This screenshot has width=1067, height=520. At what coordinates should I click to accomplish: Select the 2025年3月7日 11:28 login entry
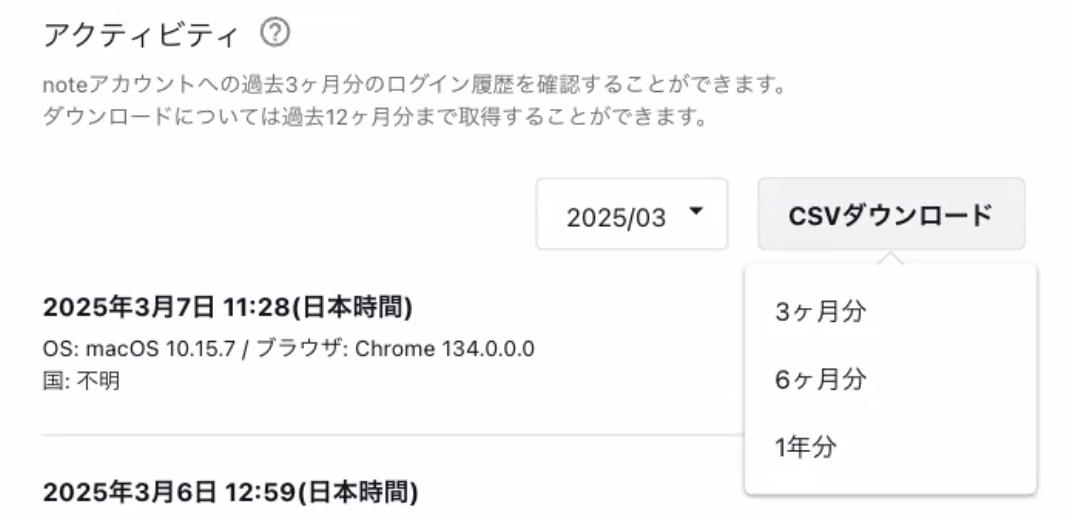(227, 308)
